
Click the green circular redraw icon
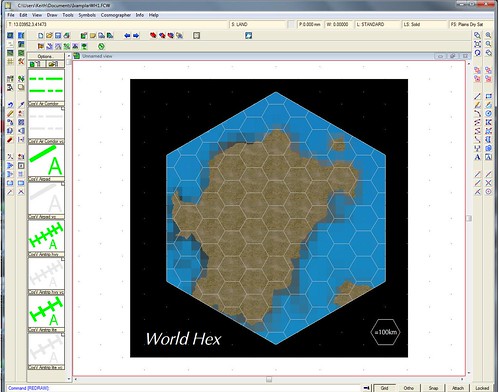pos(101,46)
